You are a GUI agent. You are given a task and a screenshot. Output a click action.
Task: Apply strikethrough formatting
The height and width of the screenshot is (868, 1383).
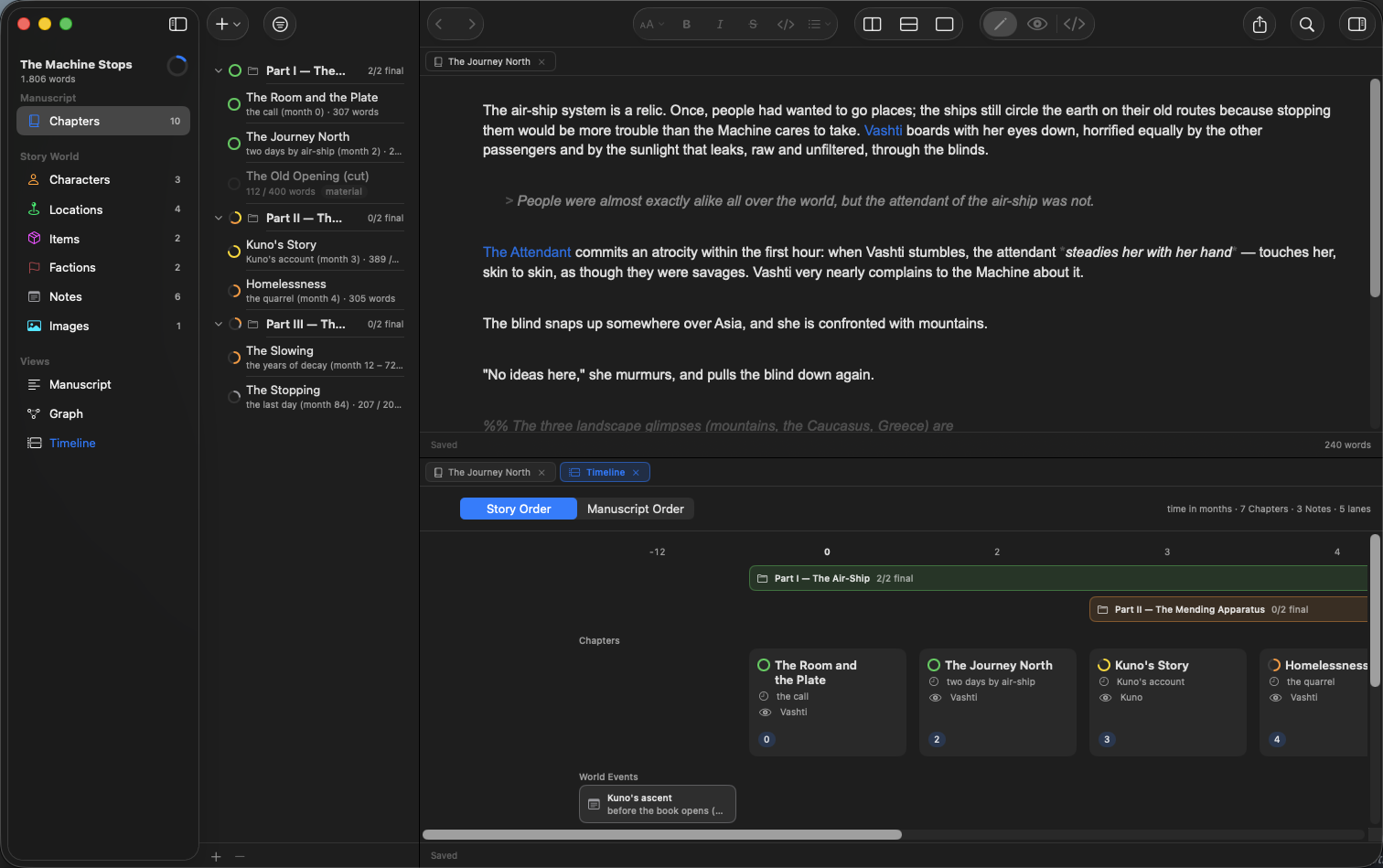click(x=753, y=25)
